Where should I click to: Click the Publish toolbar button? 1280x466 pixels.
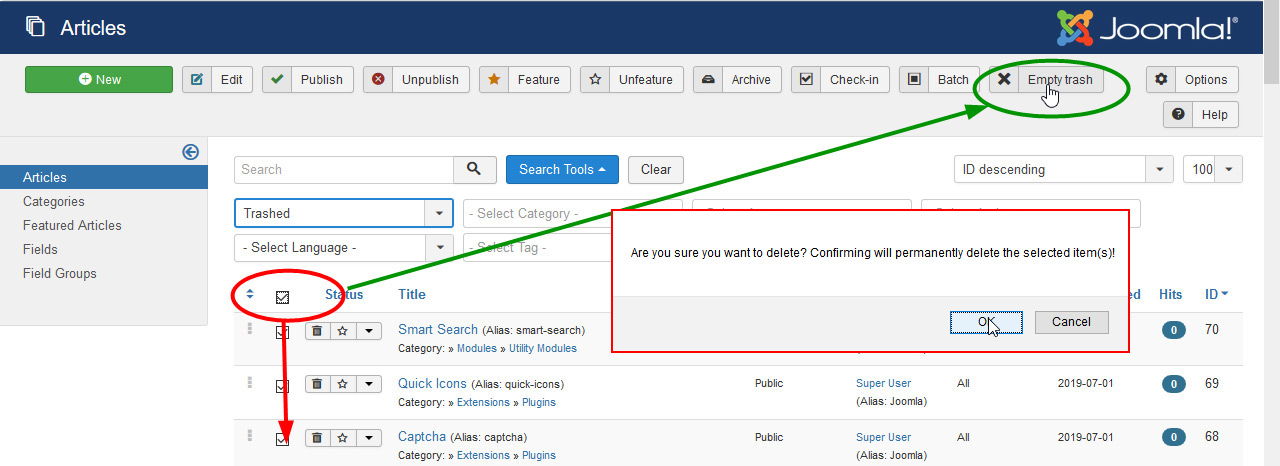pyautogui.click(x=308, y=80)
